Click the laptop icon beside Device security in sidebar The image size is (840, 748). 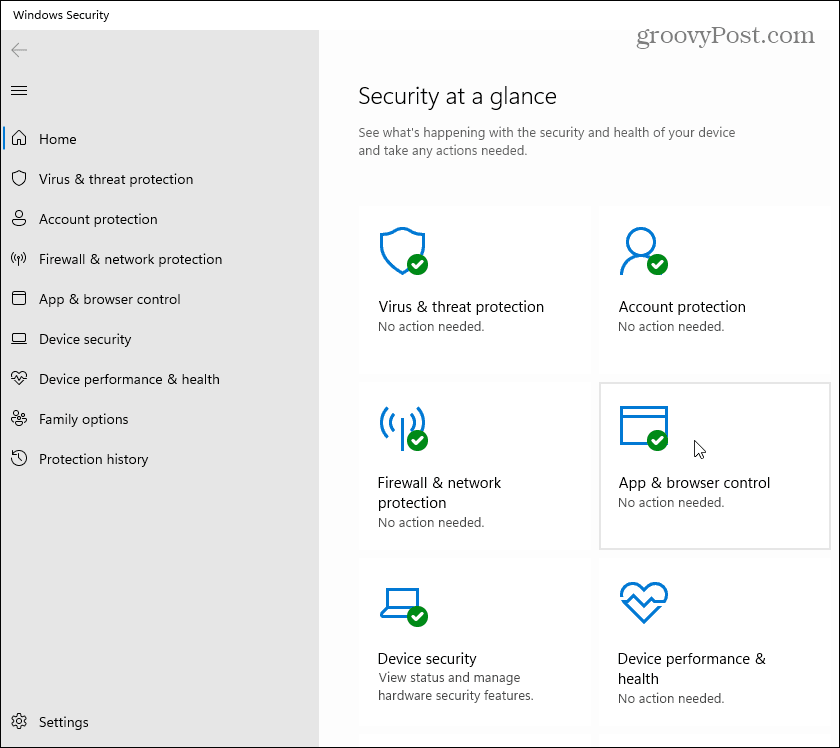click(19, 339)
